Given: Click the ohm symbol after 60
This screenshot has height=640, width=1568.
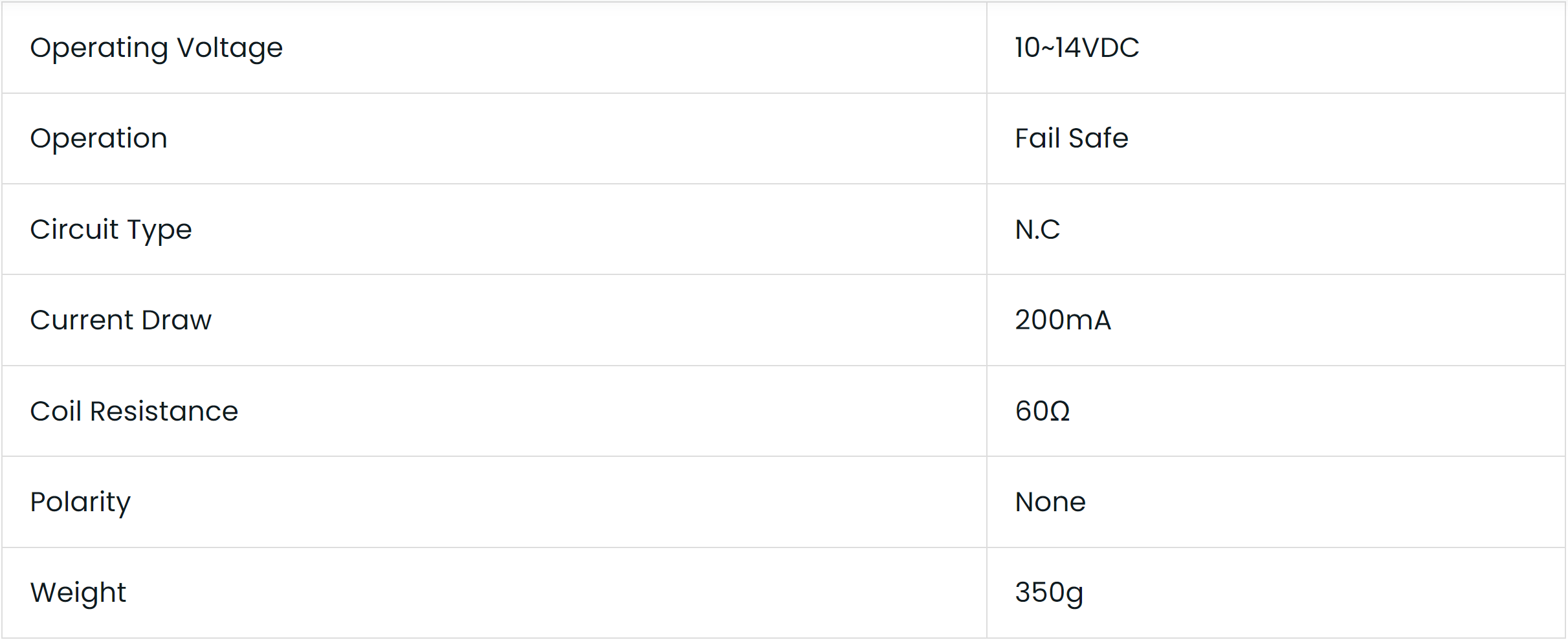Looking at the screenshot, I should [x=1060, y=412].
